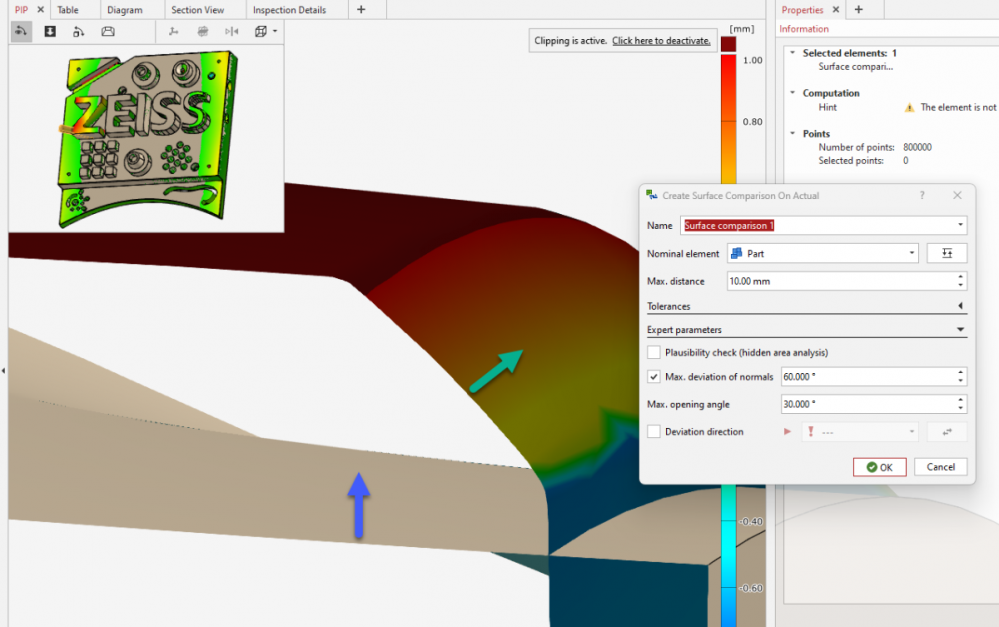999x627 pixels.
Task: Open the Nominal element Part dropdown
Action: (821, 254)
